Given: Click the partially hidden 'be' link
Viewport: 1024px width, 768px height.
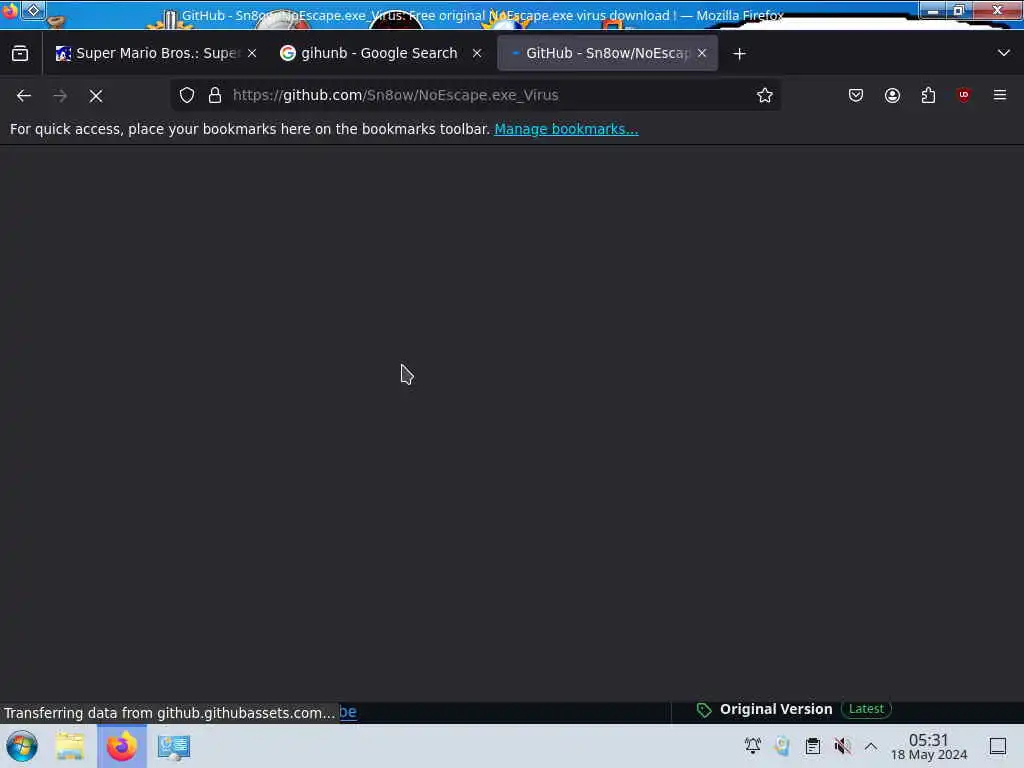Looking at the screenshot, I should [348, 712].
